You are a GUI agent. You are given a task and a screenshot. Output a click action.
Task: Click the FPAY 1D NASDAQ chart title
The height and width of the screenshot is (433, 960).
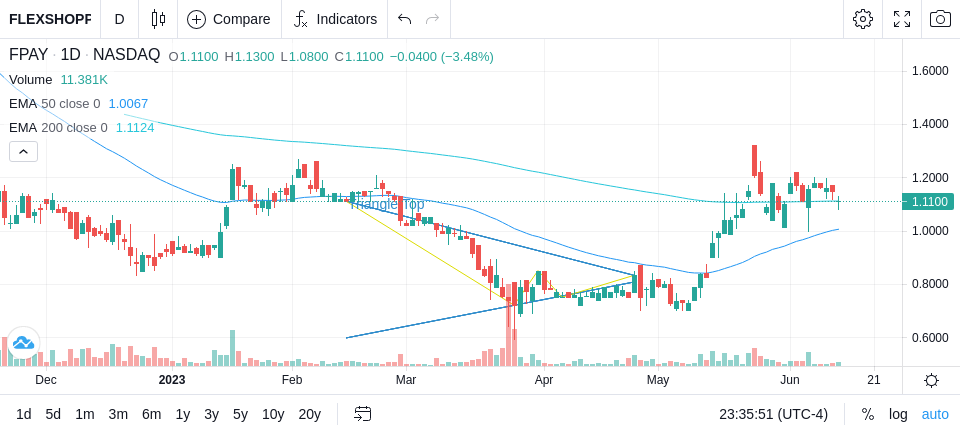tap(84, 55)
